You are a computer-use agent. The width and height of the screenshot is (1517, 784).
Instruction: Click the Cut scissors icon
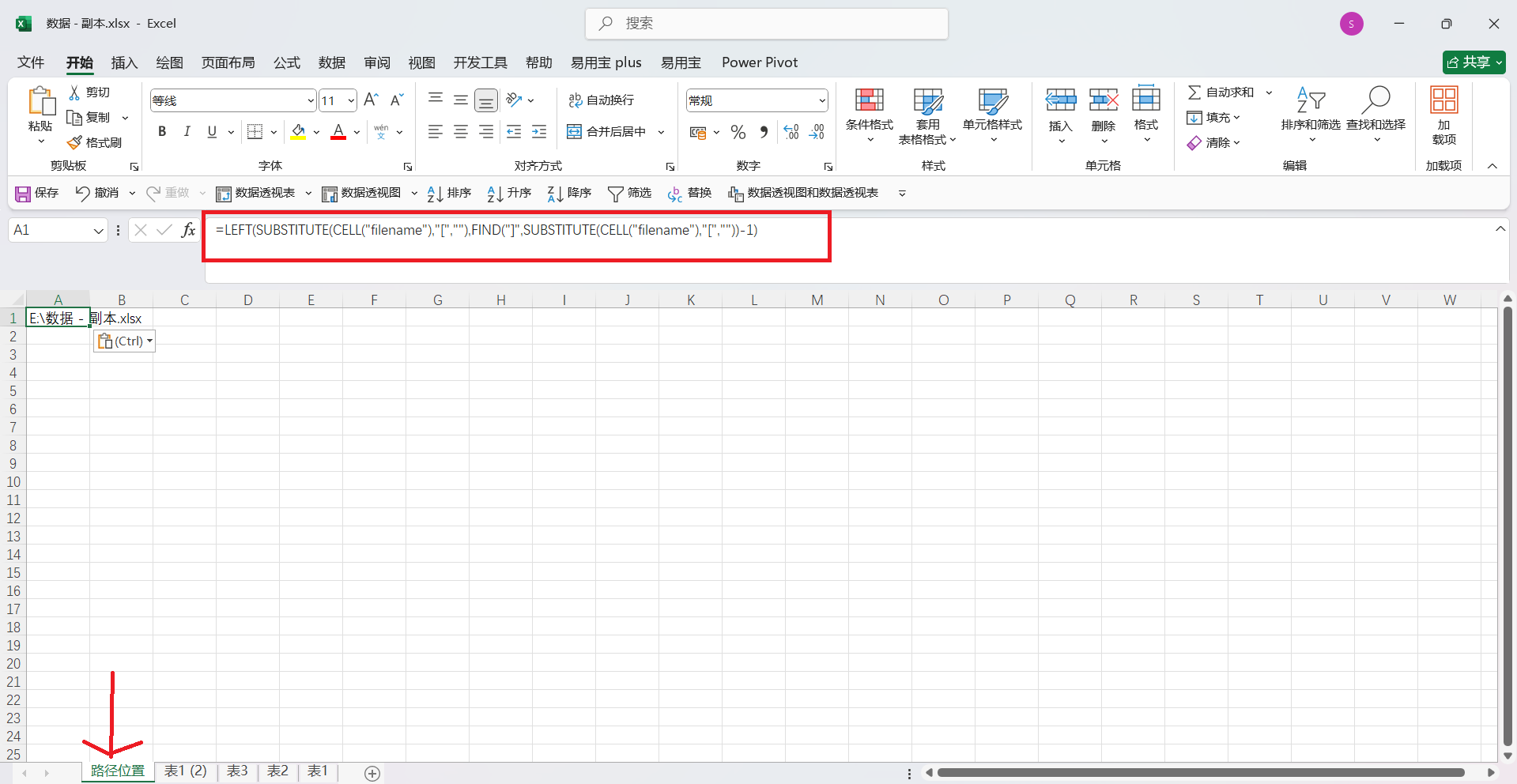[74, 92]
